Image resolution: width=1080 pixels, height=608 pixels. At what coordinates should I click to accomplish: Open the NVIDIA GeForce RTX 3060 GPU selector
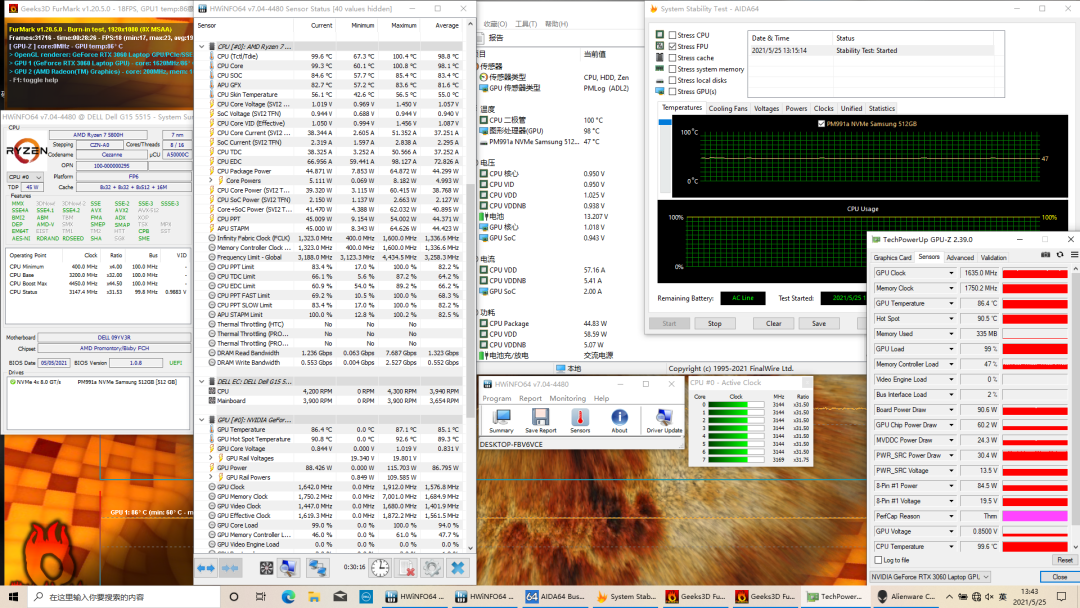click(932, 577)
